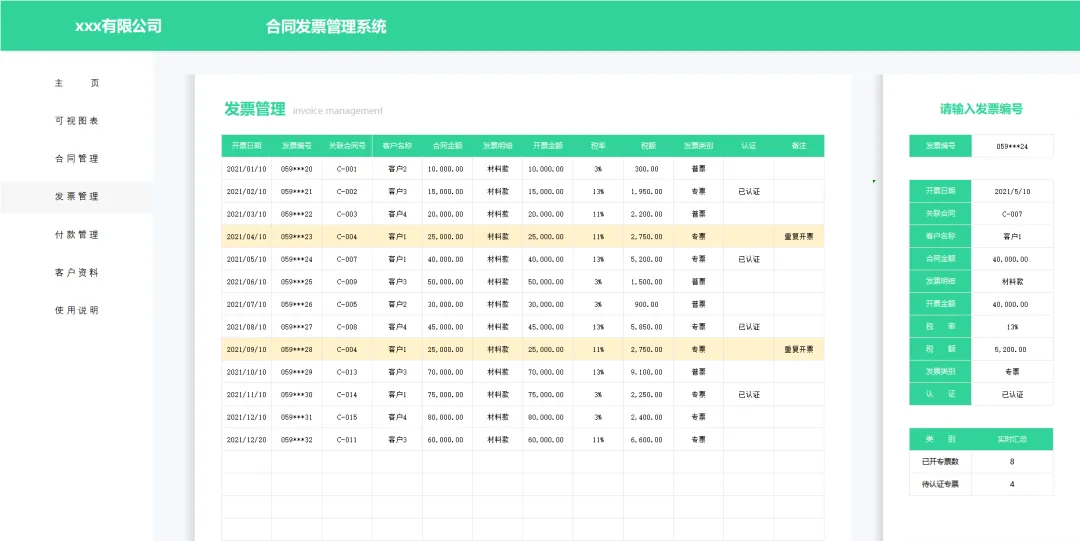Click the invoice number input showing 059***24
The height and width of the screenshot is (541, 1080).
(x=1012, y=146)
